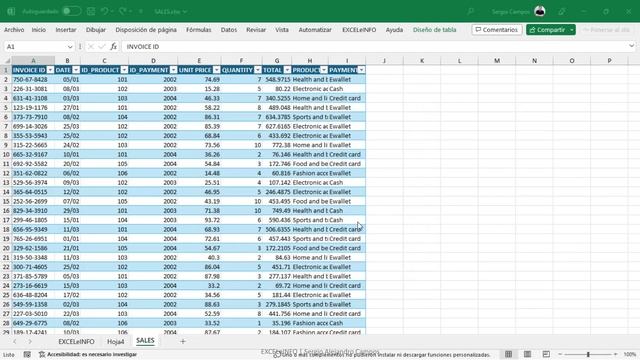640x360 pixels.
Task: Select the SALES sheet tab
Action: [x=145, y=341]
